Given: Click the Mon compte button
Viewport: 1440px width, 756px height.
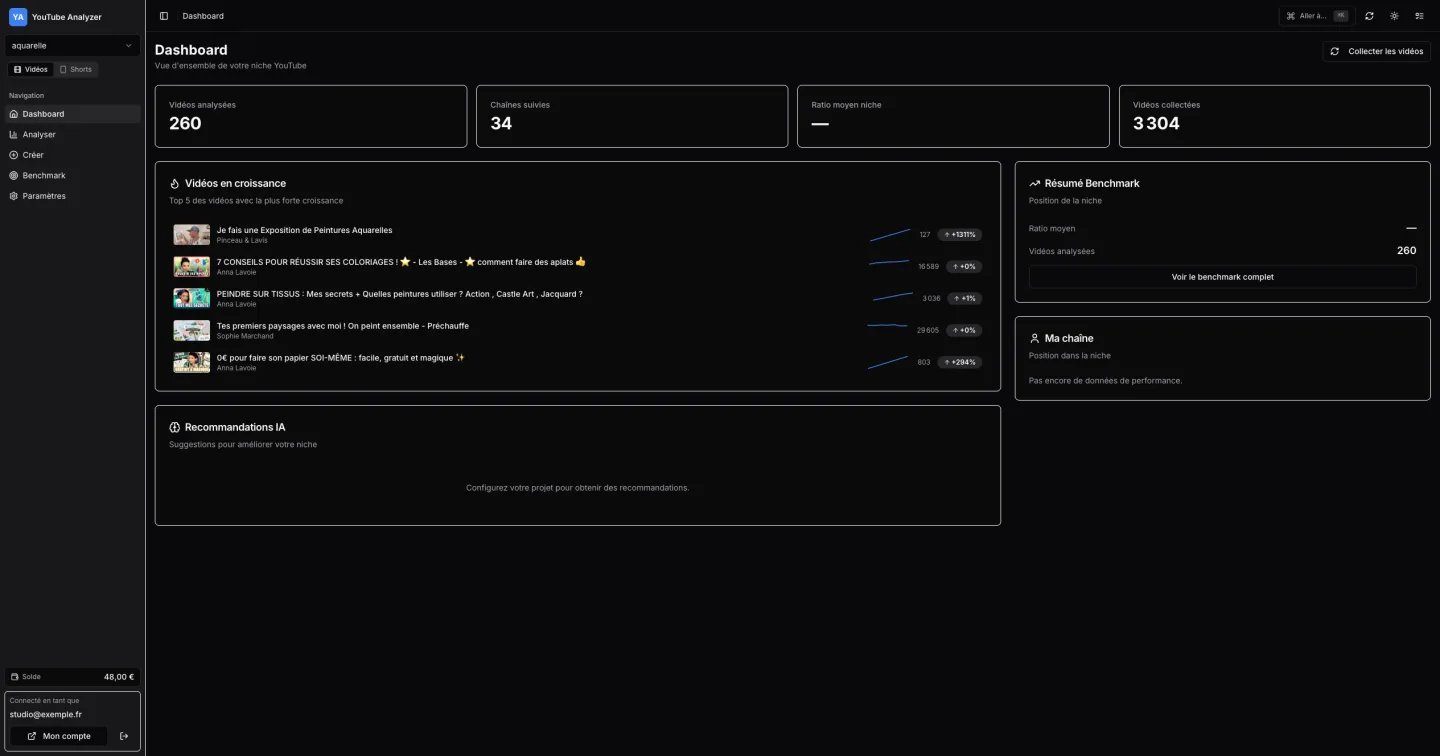Looking at the screenshot, I should [x=58, y=736].
